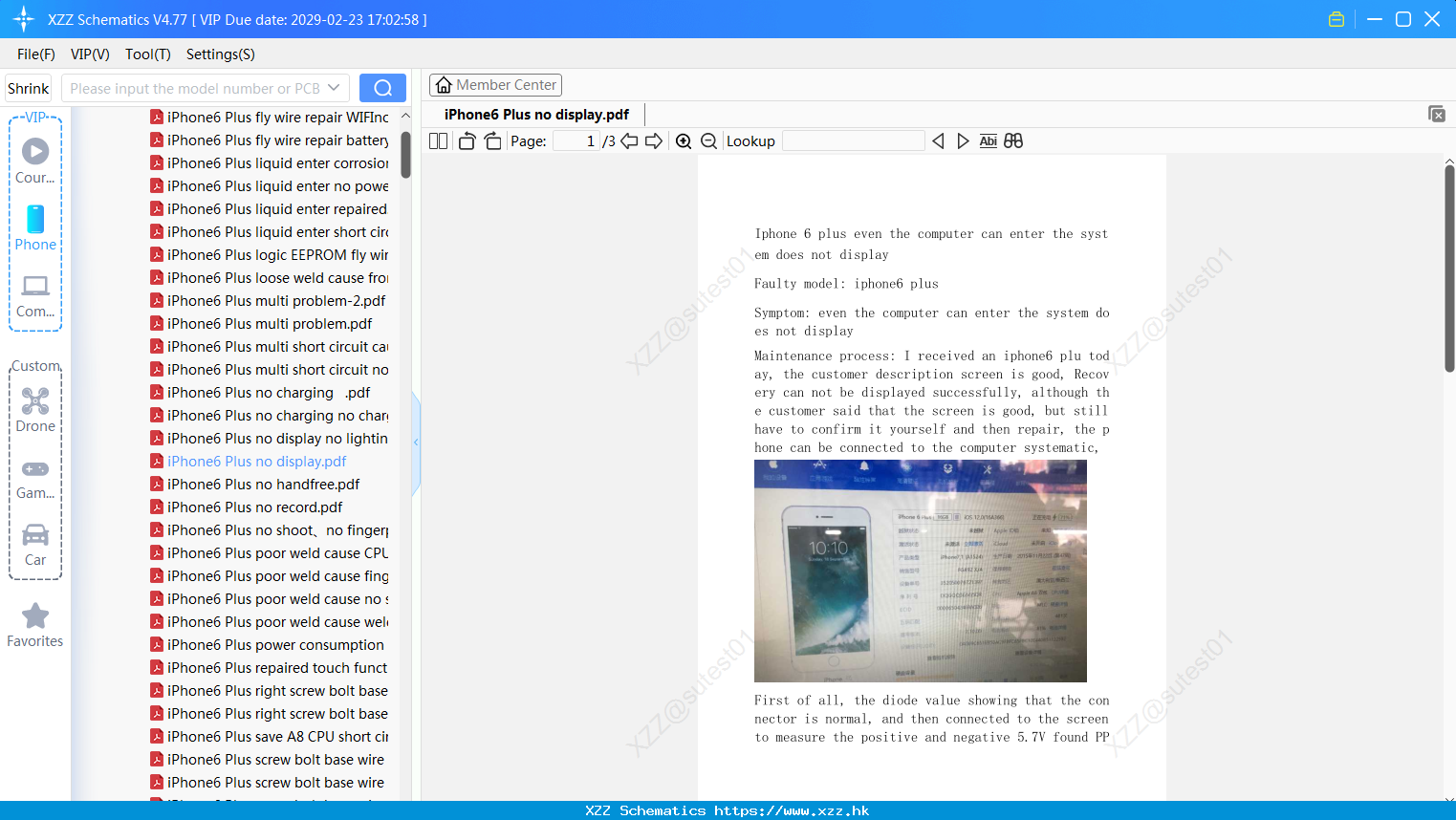Viewport: 1456px width, 820px height.
Task: Select the Car category icon
Action: point(35,545)
